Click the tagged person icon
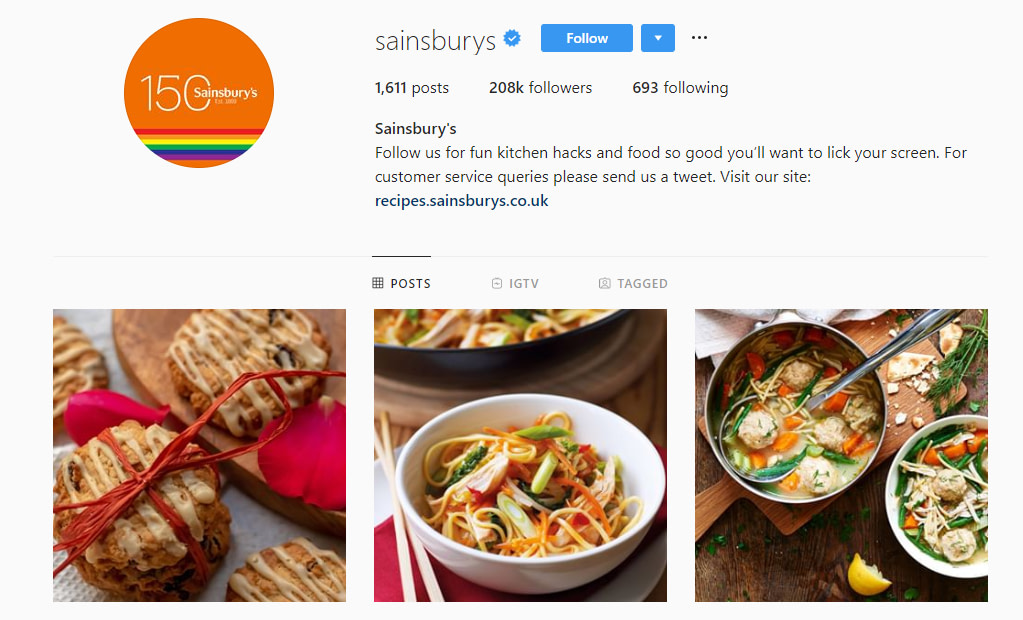Viewport: 1023px width, 620px height. click(605, 283)
